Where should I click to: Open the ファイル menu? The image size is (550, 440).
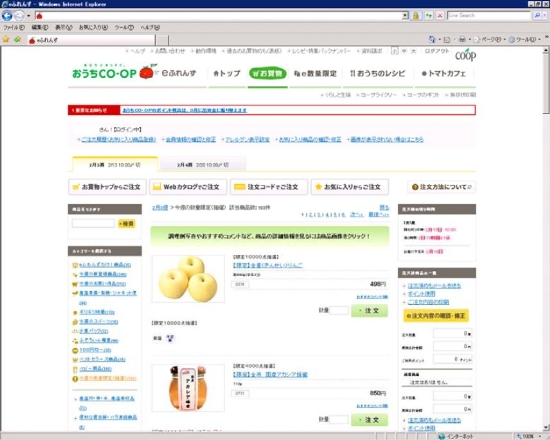click(x=14, y=27)
